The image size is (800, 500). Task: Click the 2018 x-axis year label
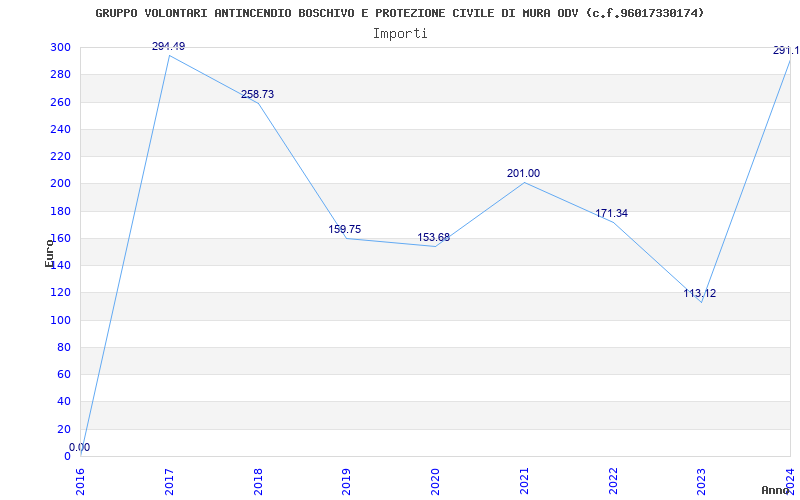click(258, 481)
